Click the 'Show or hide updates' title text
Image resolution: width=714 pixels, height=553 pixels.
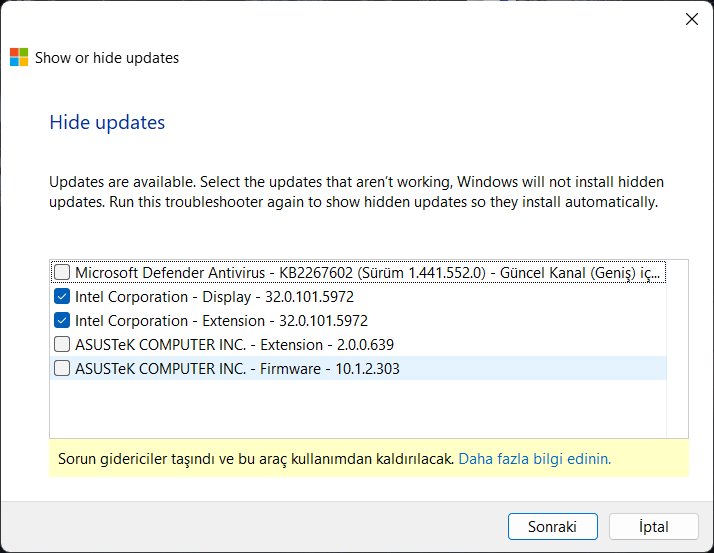(x=107, y=58)
